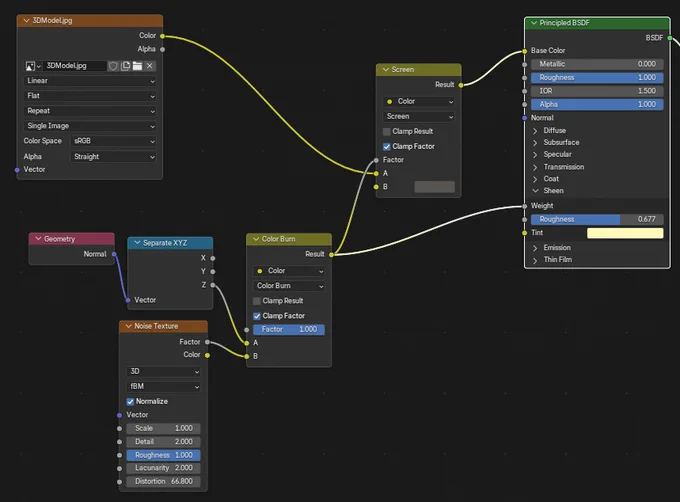Toggle Clamp Result in Color Burn node

tap(257, 301)
